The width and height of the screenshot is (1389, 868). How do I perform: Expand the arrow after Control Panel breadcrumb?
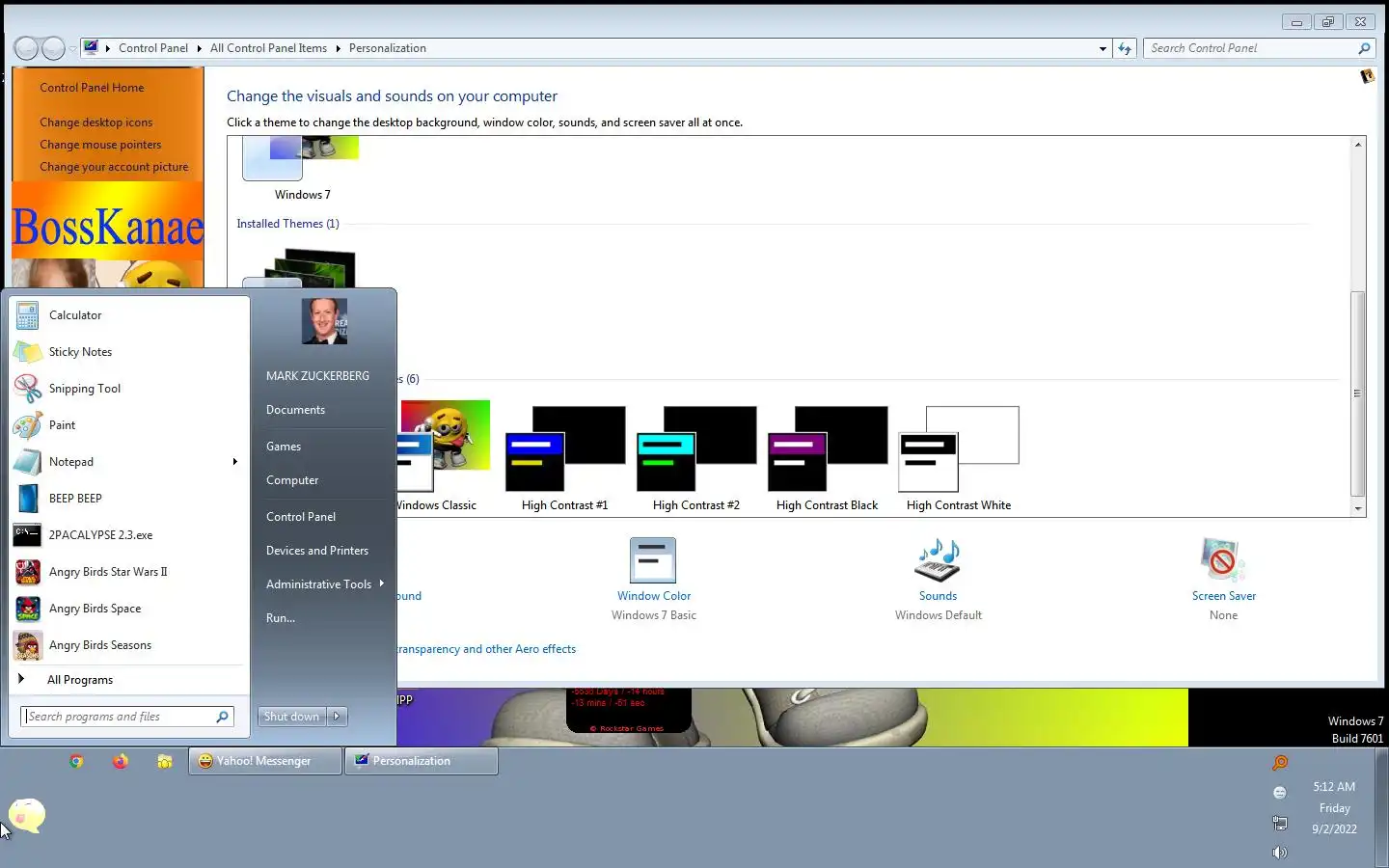click(x=199, y=48)
